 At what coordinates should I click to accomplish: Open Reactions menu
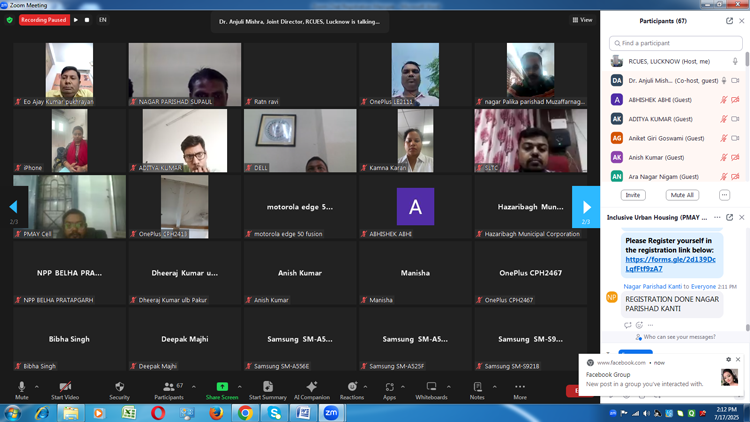pyautogui.click(x=352, y=390)
